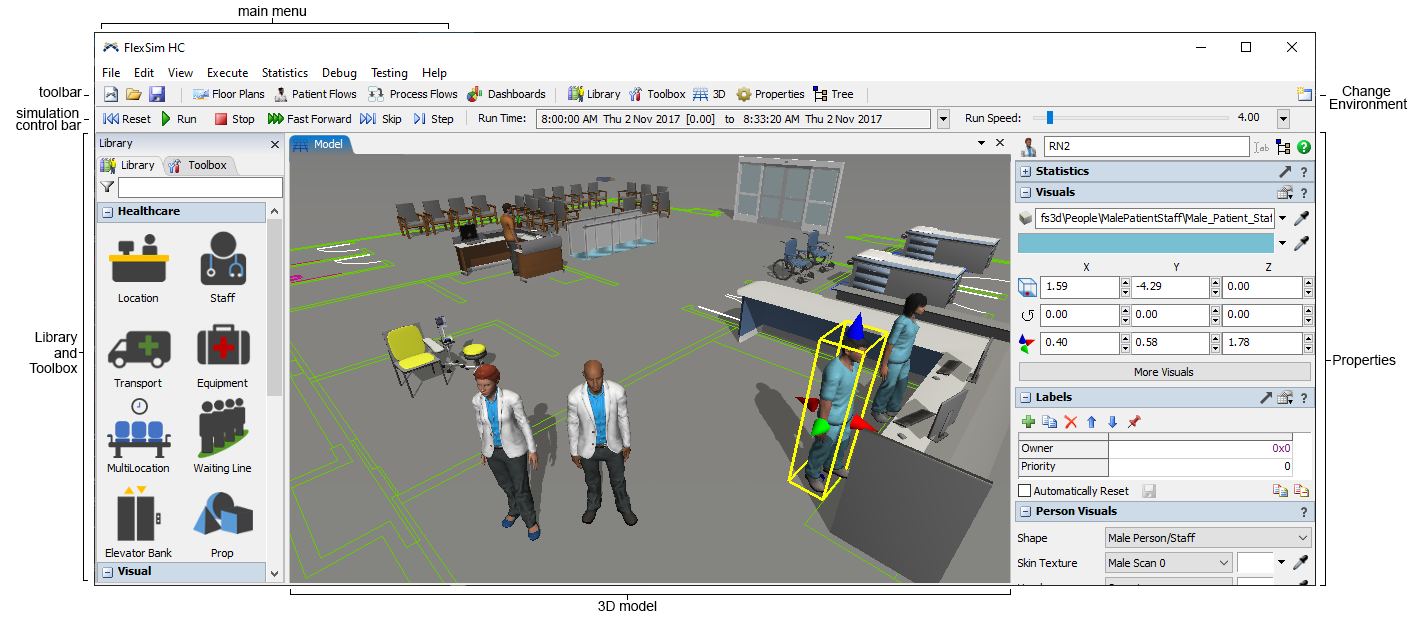
Task: Click the save file toolbar icon
Action: (x=157, y=94)
